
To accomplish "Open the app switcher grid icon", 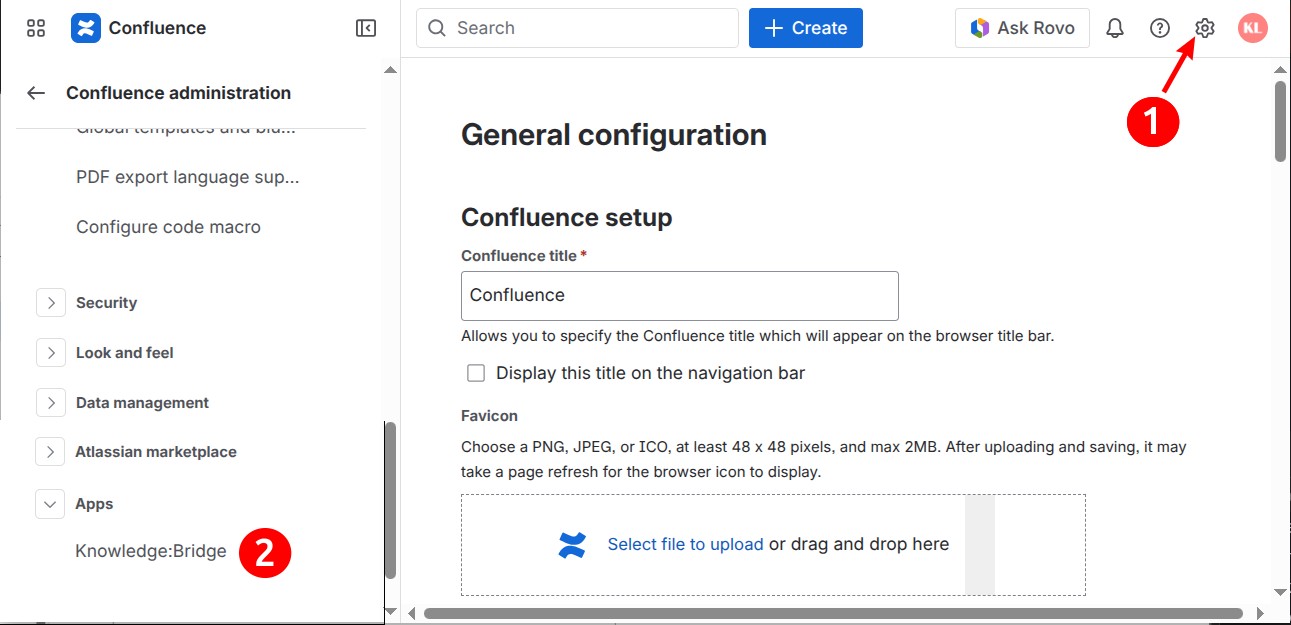I will coord(36,28).
